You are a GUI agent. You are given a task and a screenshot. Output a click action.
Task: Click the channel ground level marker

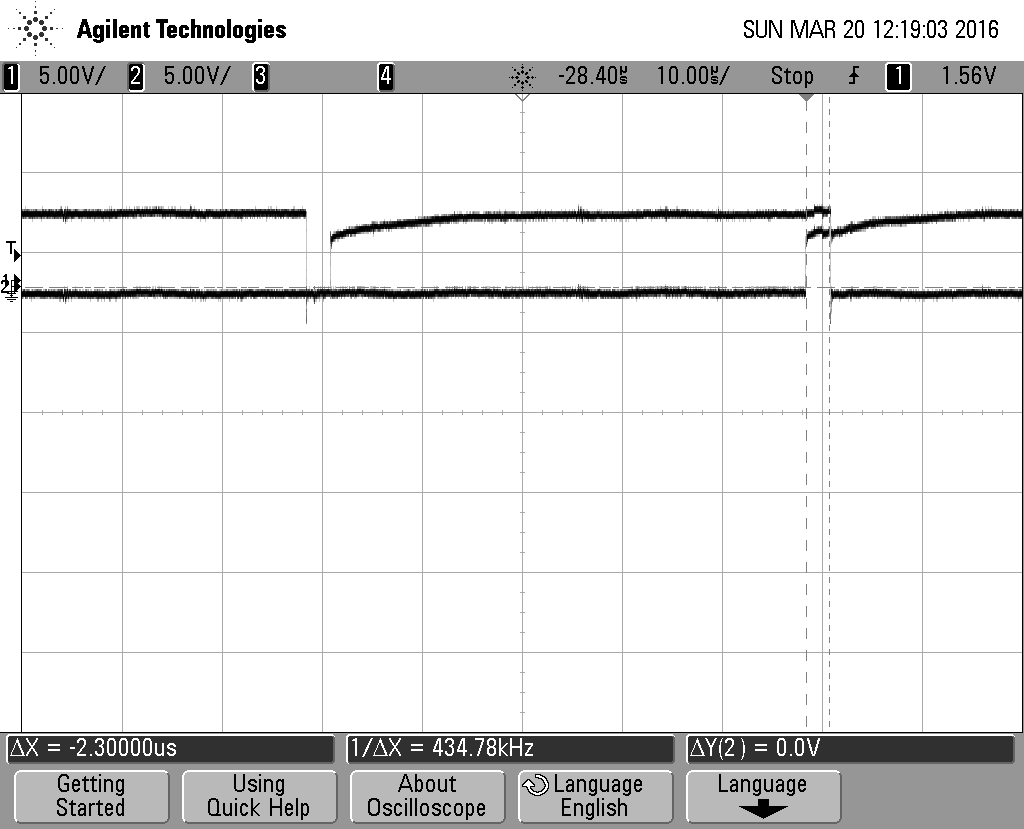point(11,287)
